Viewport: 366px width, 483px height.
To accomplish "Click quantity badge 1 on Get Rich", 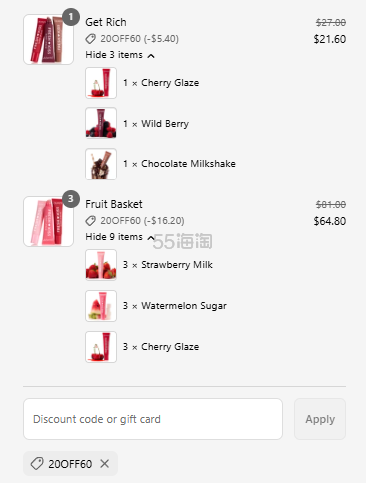I will 71,17.
